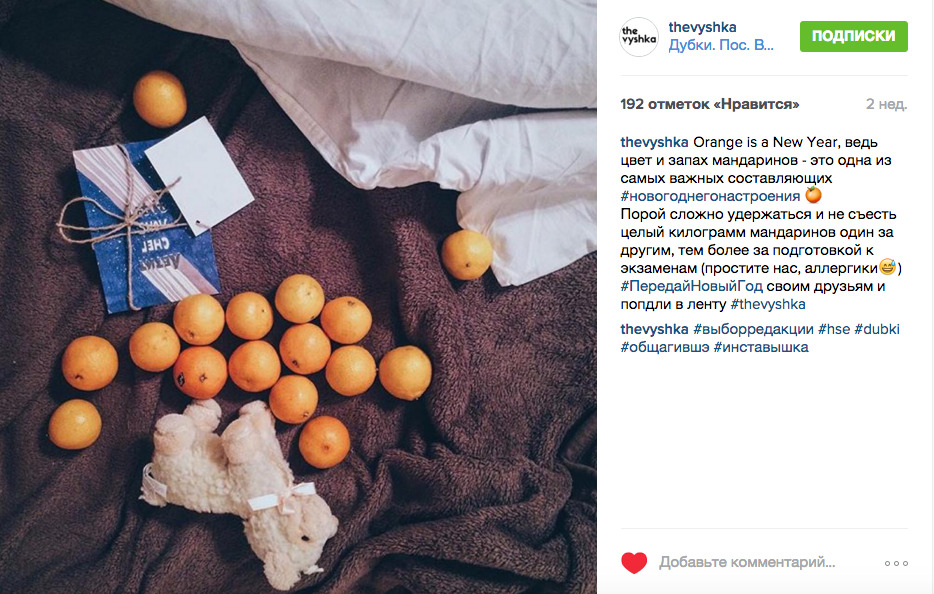Open hashtag #новогоднегонастроения

tap(710, 196)
